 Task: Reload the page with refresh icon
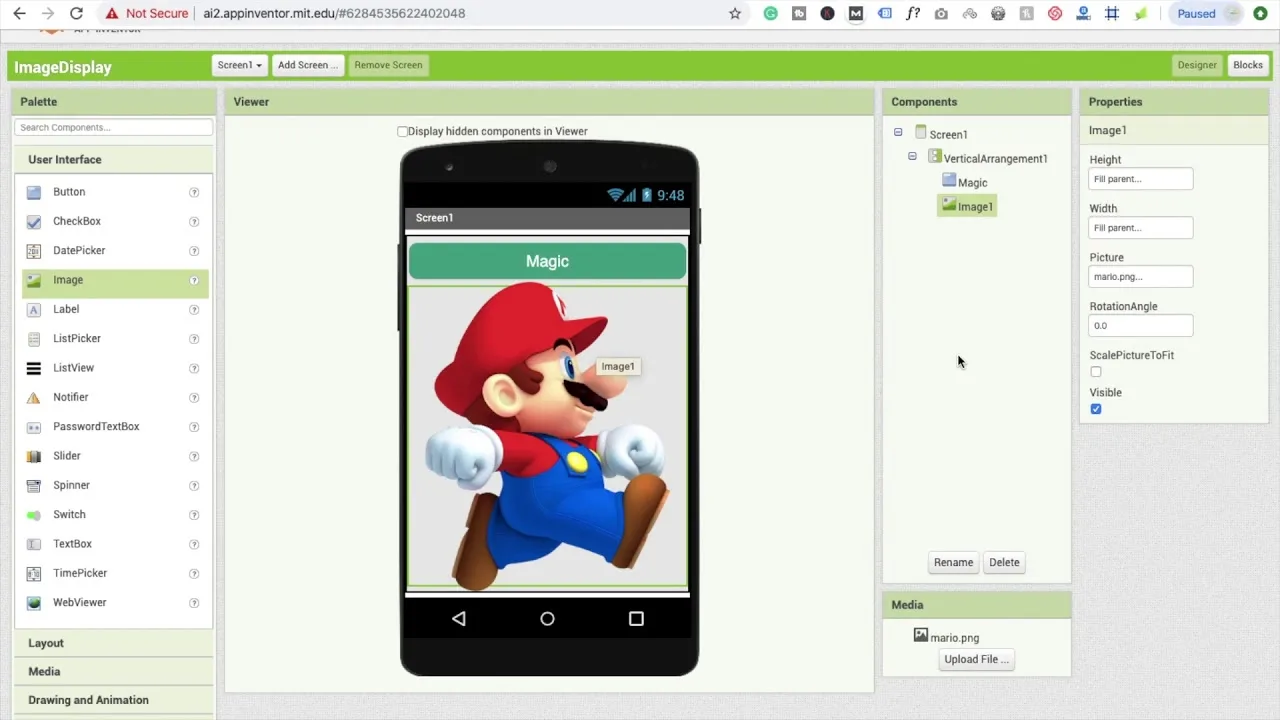click(76, 14)
